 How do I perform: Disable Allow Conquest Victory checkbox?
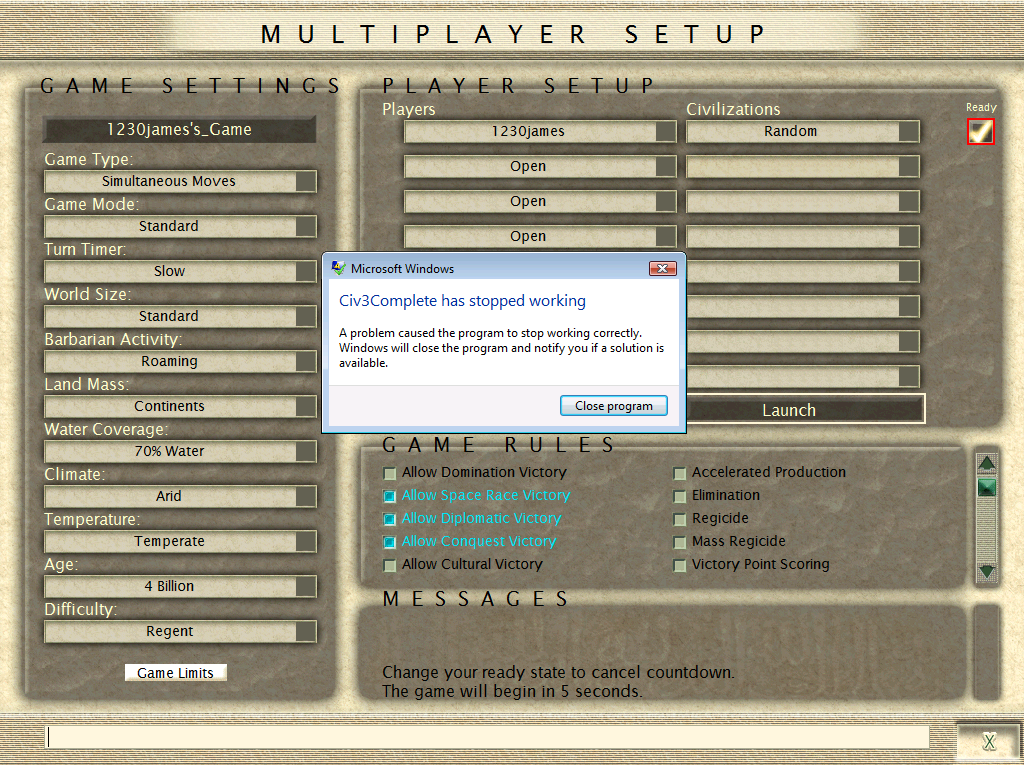(x=390, y=542)
